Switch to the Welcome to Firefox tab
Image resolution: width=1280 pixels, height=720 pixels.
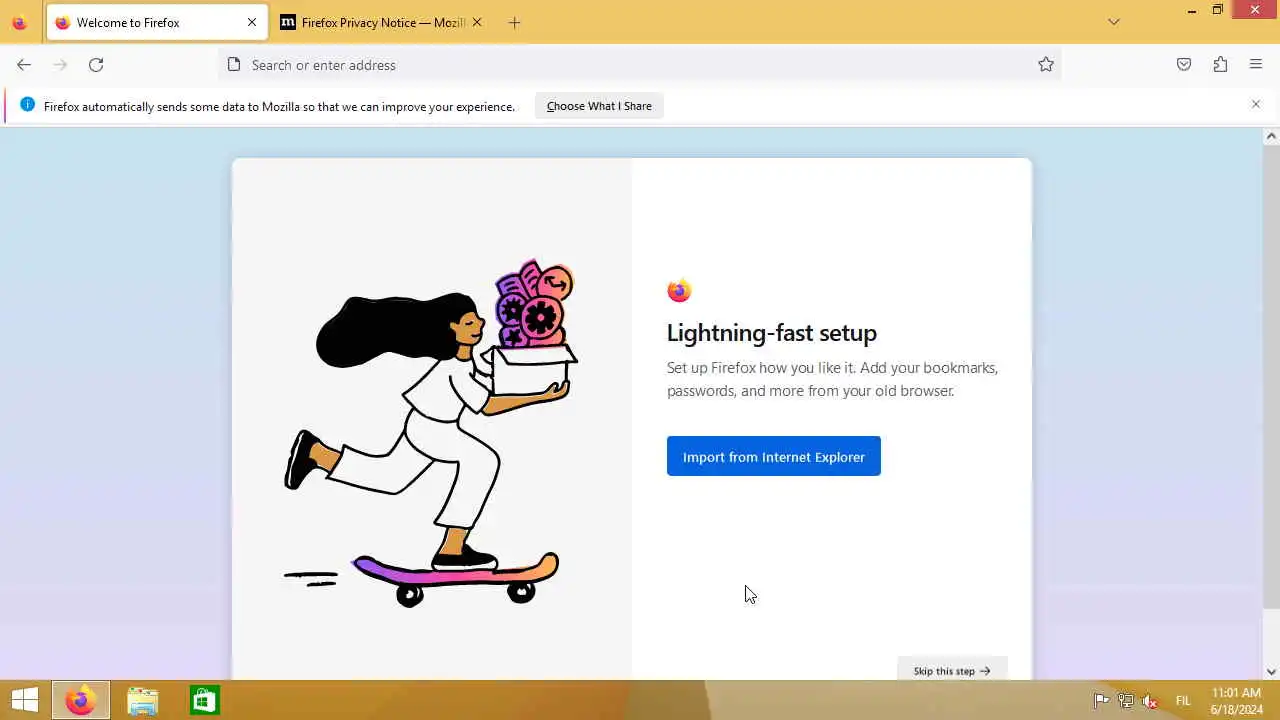pyautogui.click(x=156, y=22)
